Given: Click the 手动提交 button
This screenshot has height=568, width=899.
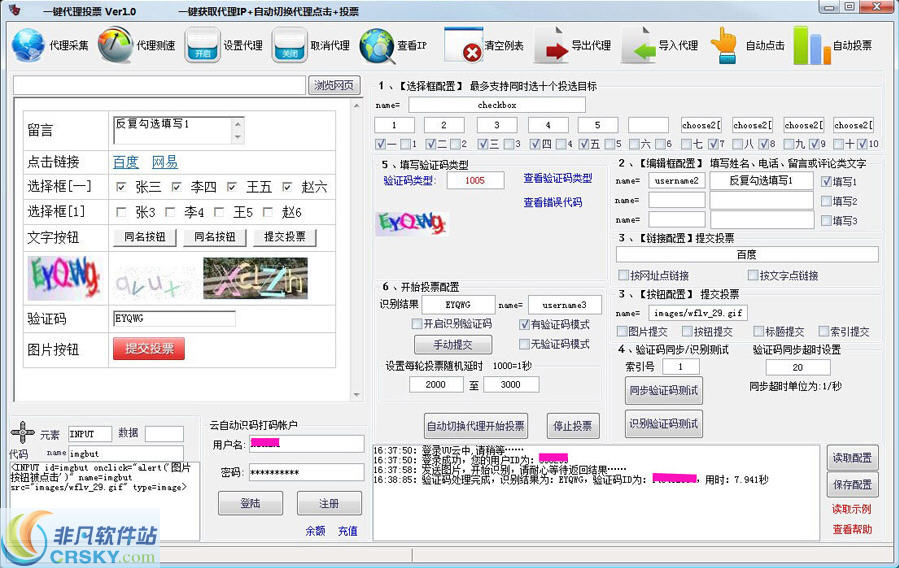Looking at the screenshot, I should coord(453,344).
